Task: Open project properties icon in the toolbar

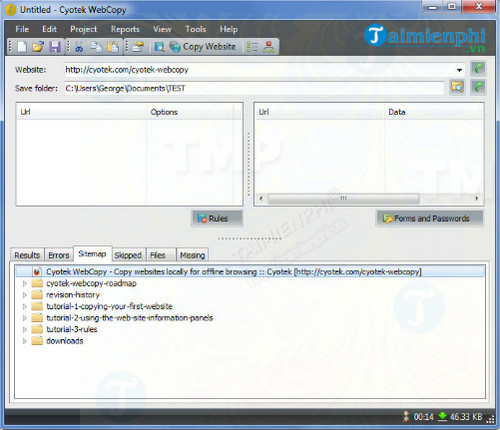Action: [x=138, y=47]
